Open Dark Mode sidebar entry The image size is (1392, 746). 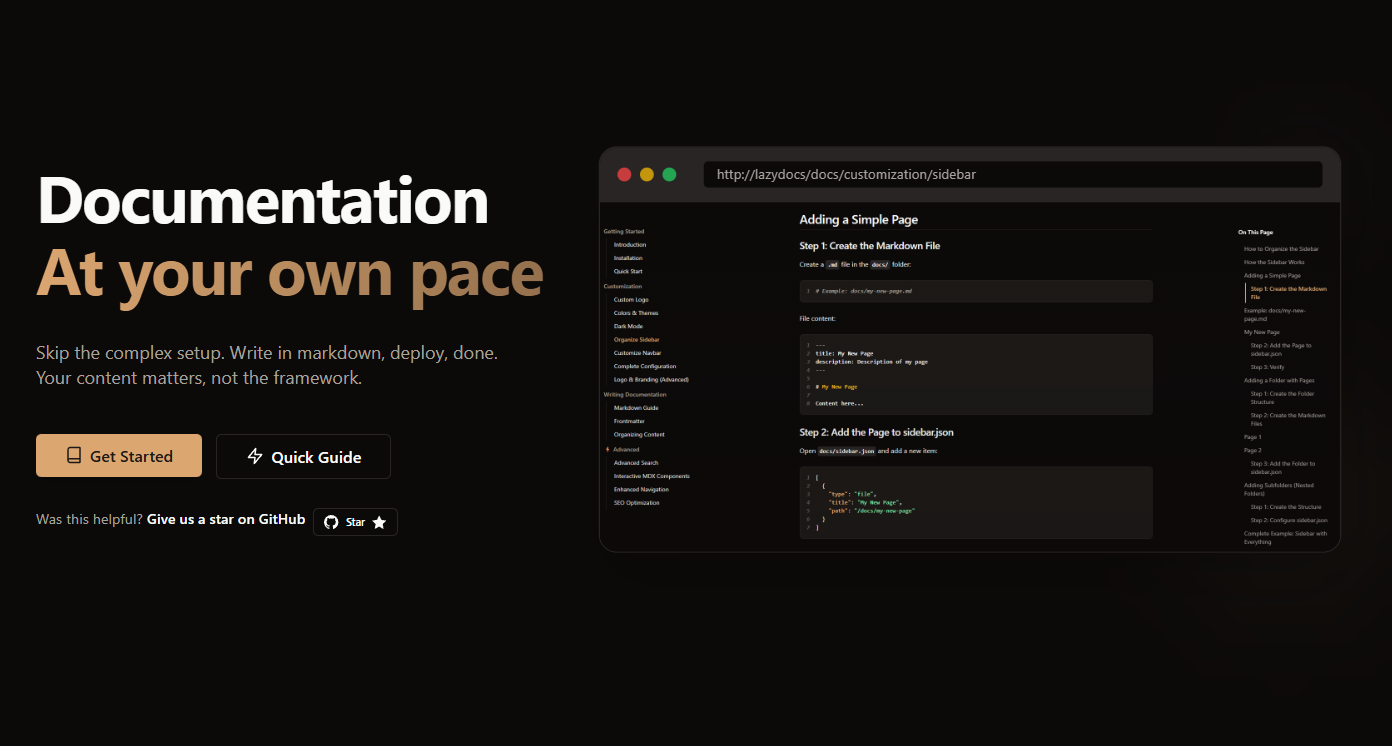tap(628, 326)
